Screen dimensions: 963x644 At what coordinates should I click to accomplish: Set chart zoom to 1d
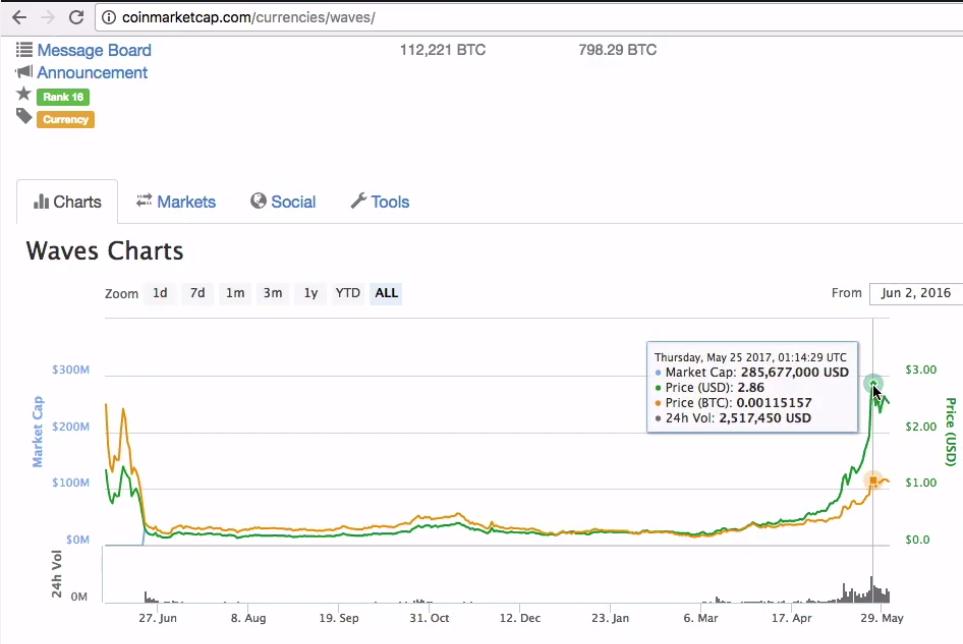(x=160, y=293)
